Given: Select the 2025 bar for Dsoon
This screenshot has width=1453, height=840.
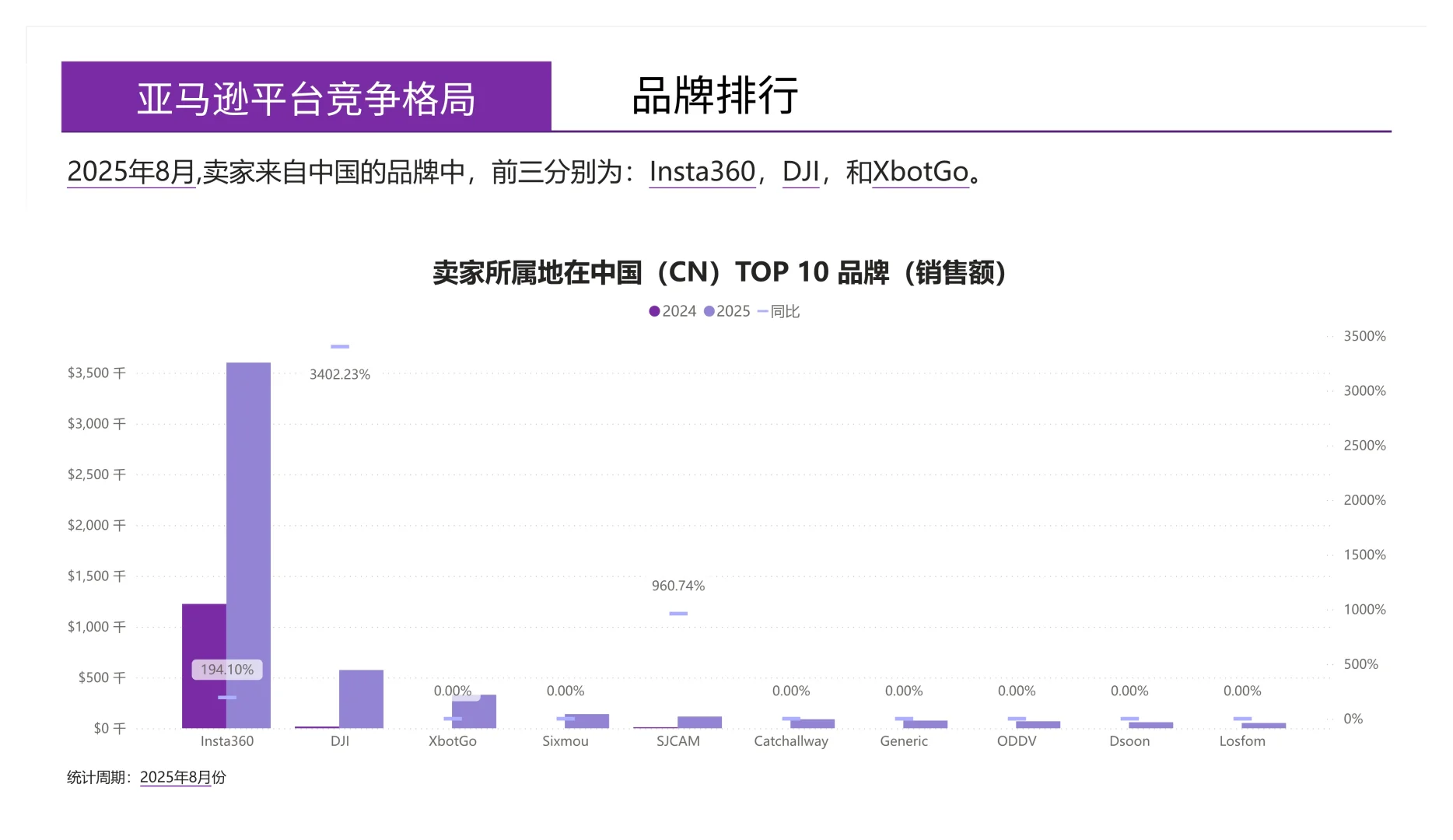Looking at the screenshot, I should click(x=1150, y=725).
